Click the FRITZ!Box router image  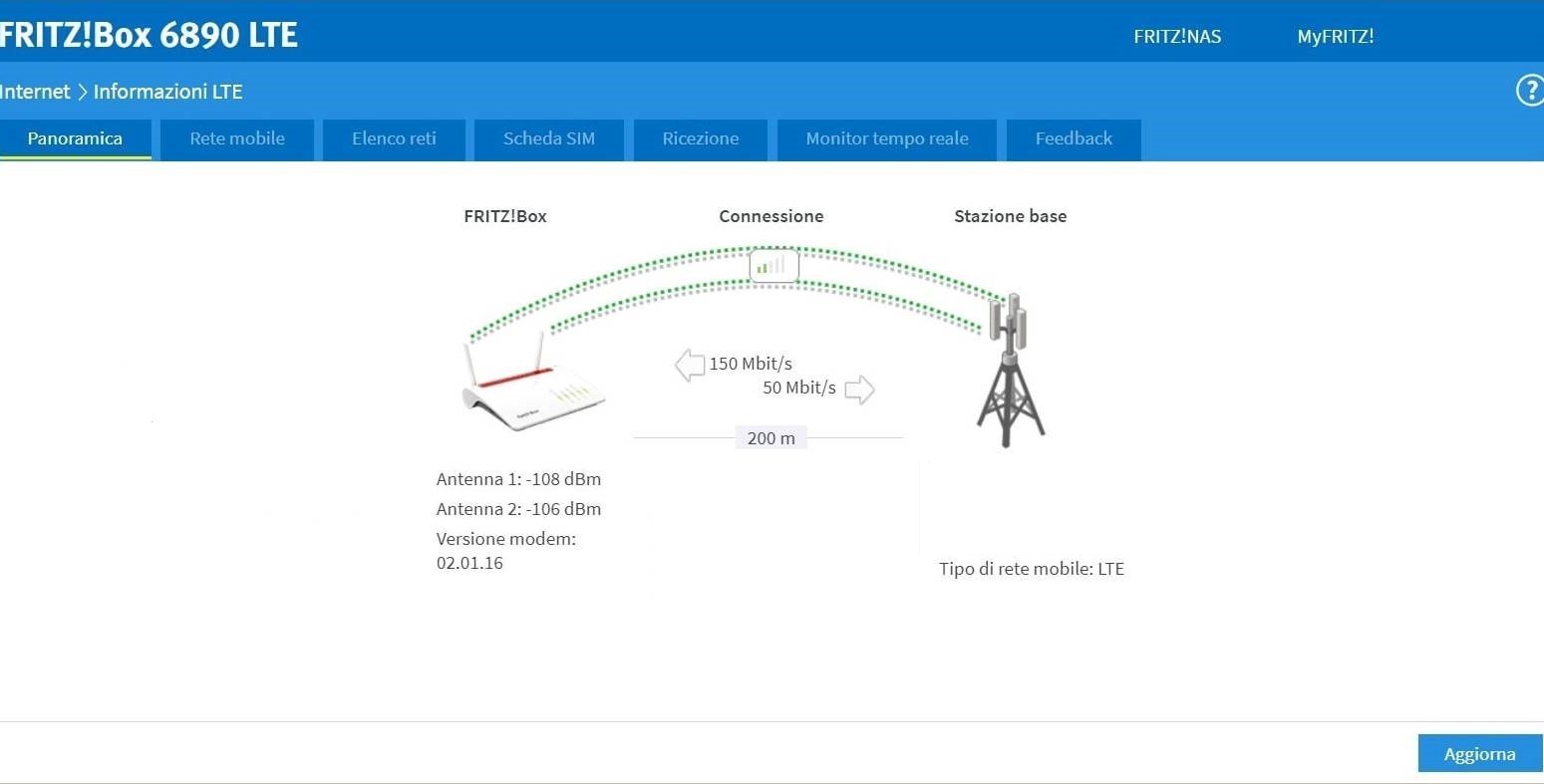click(533, 381)
